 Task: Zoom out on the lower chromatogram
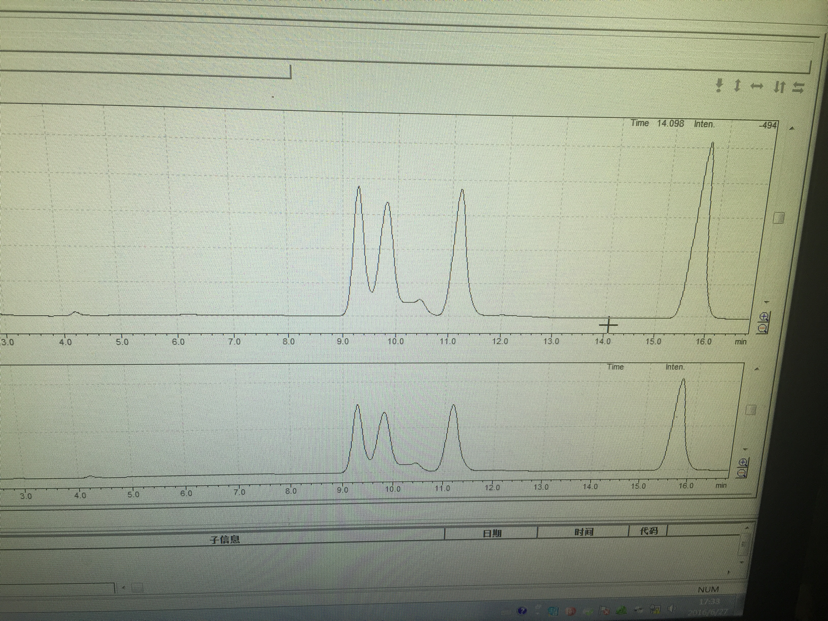(742, 473)
